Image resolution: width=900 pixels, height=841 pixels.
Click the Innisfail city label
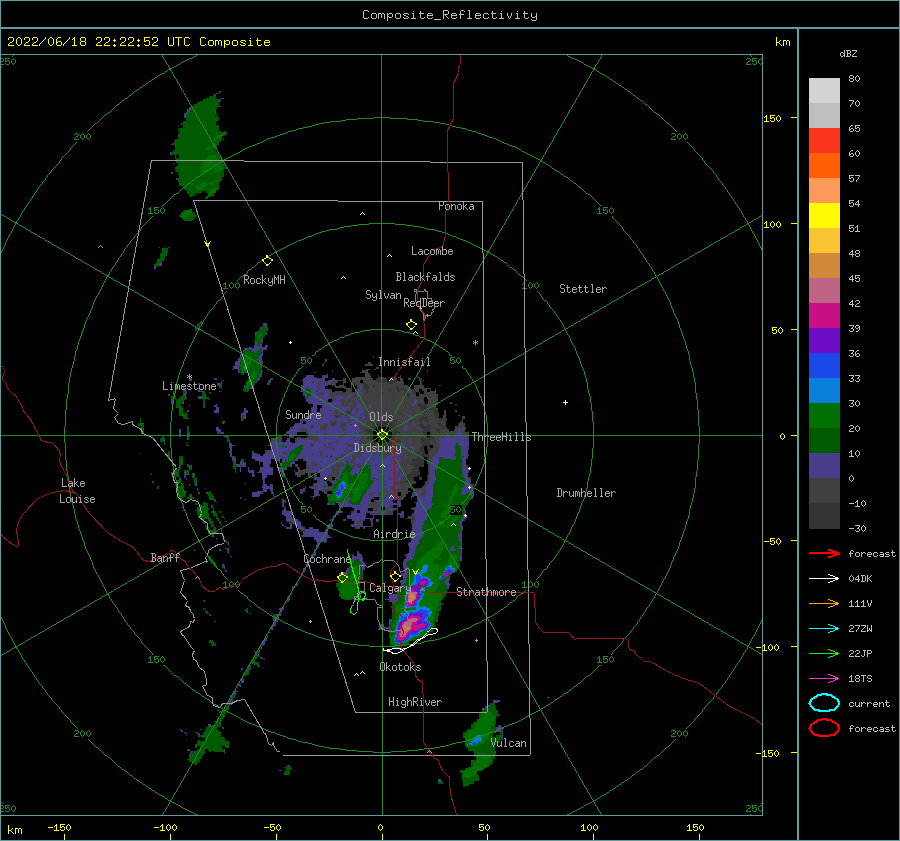404,362
